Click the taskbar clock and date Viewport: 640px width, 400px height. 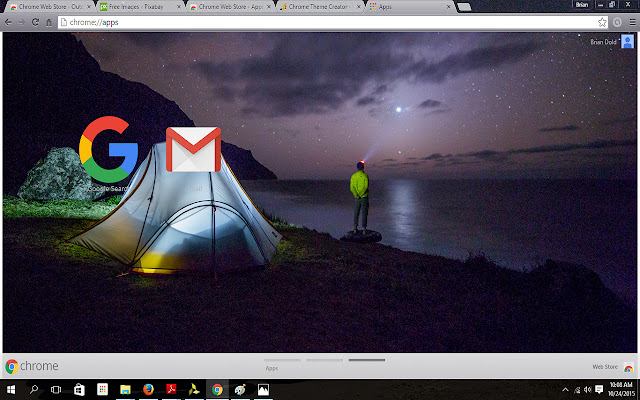[x=621, y=390]
